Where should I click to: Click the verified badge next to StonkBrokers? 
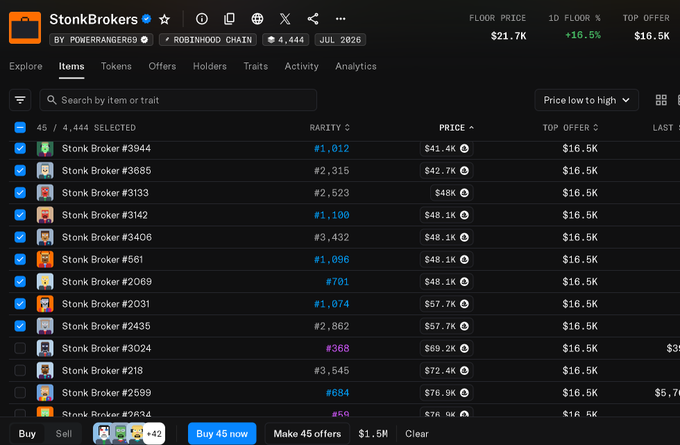tap(147, 19)
